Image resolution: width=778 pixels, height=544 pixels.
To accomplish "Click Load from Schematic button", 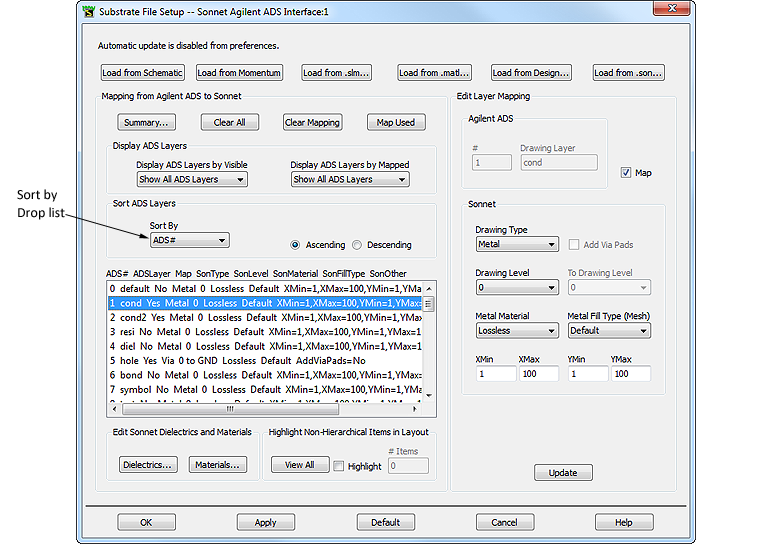I will (142, 72).
